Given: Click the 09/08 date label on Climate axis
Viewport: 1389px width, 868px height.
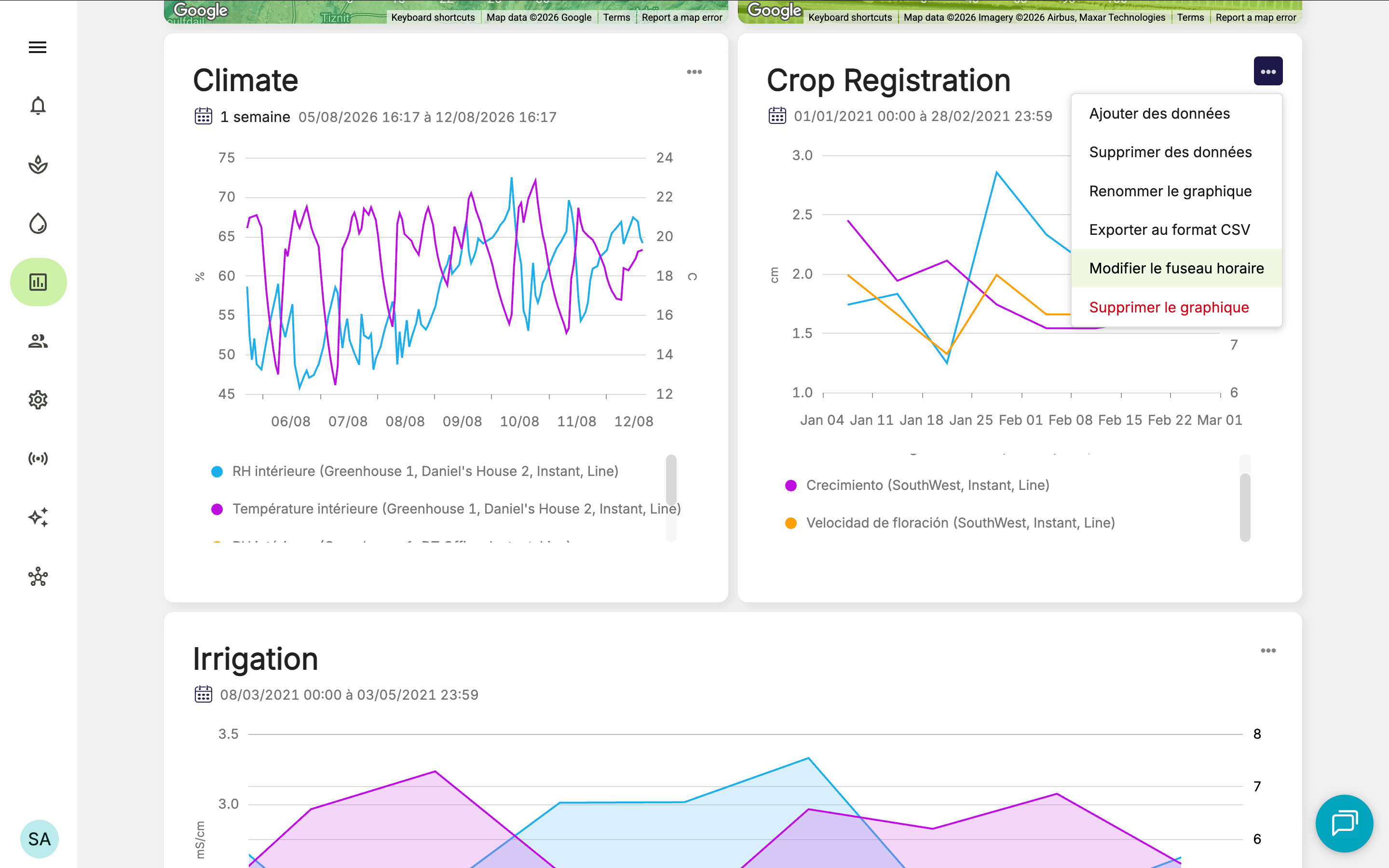Looking at the screenshot, I should (x=462, y=421).
